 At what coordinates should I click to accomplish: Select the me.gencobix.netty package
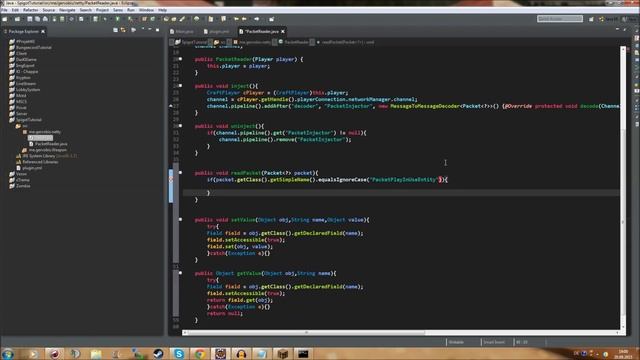[44, 132]
